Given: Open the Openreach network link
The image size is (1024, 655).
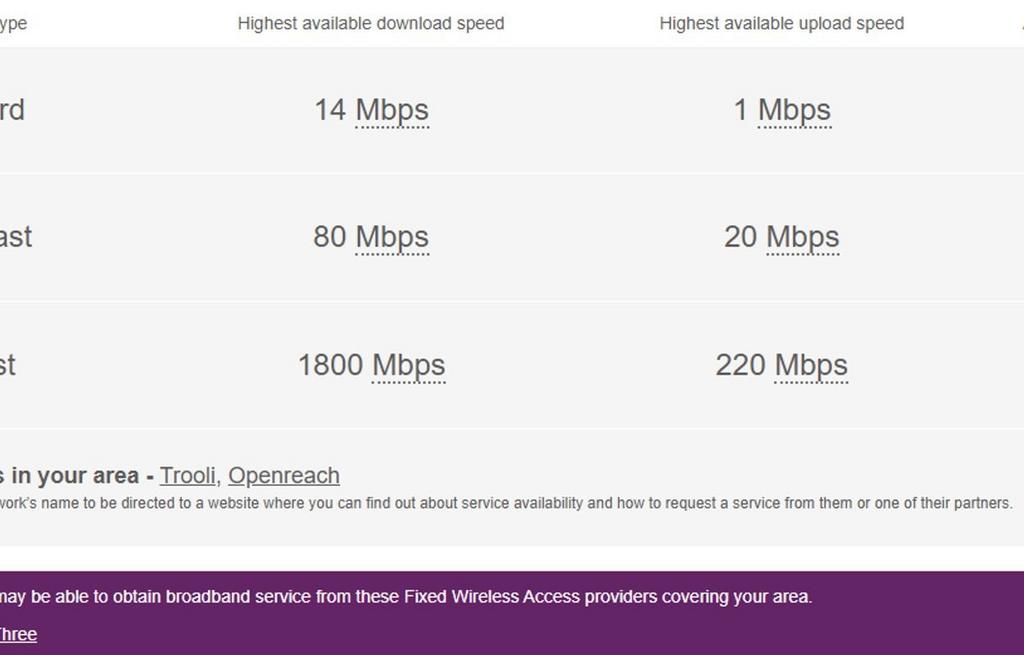Looking at the screenshot, I should (284, 475).
